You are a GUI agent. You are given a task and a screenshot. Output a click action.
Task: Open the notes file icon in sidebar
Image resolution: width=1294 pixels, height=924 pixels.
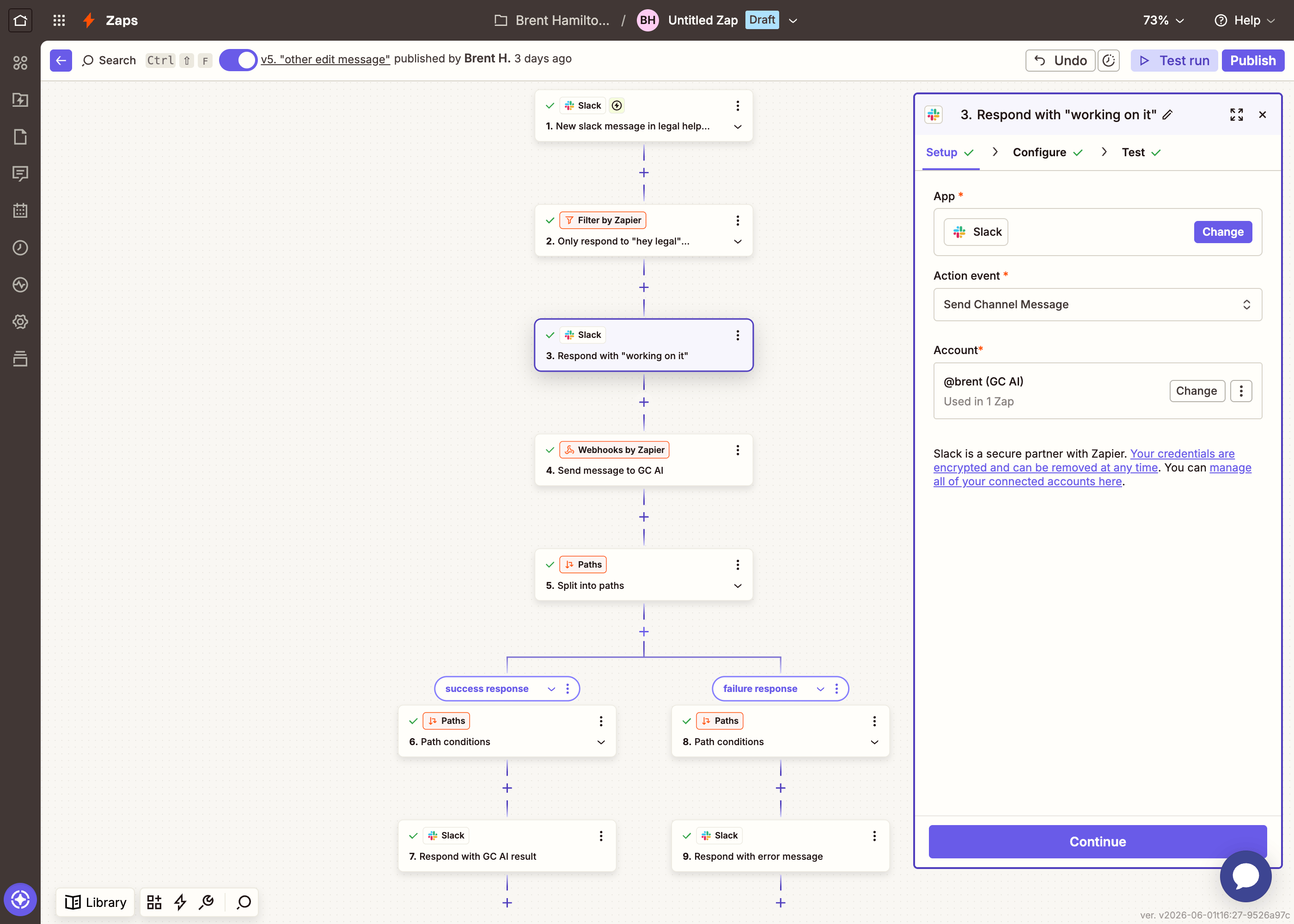(x=20, y=136)
